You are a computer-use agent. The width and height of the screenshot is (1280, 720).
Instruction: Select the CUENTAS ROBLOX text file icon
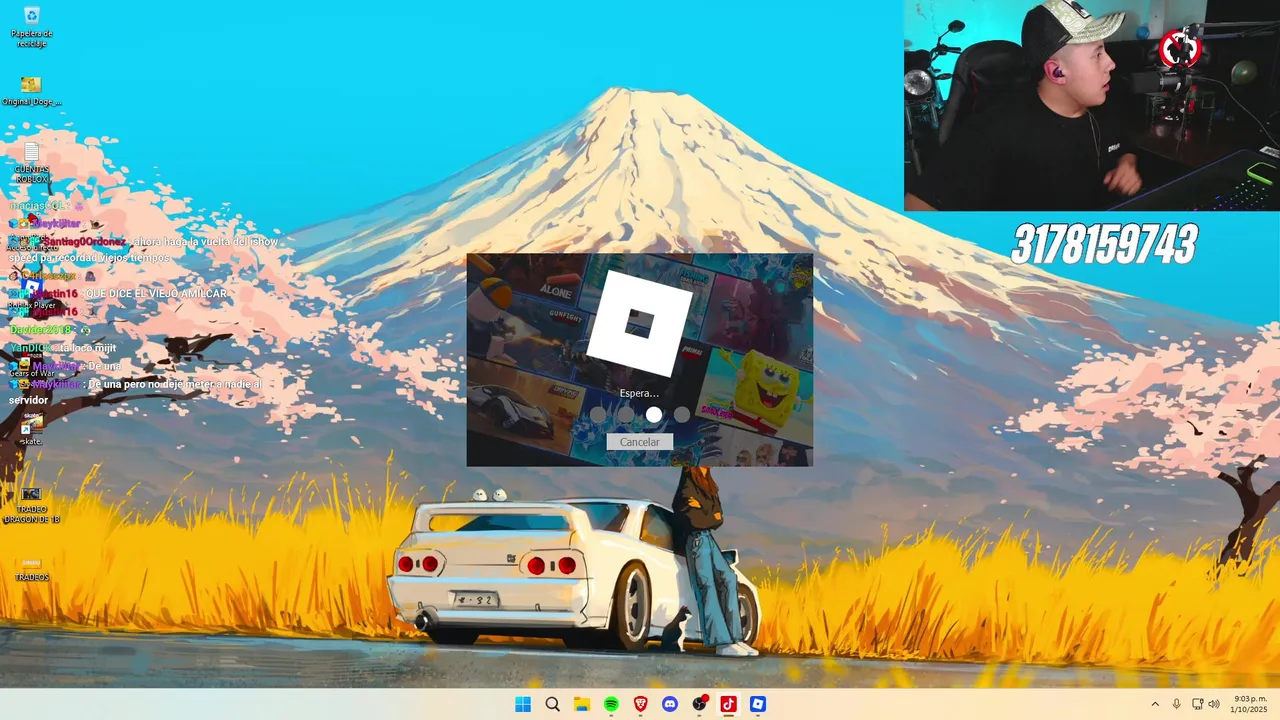31,163
